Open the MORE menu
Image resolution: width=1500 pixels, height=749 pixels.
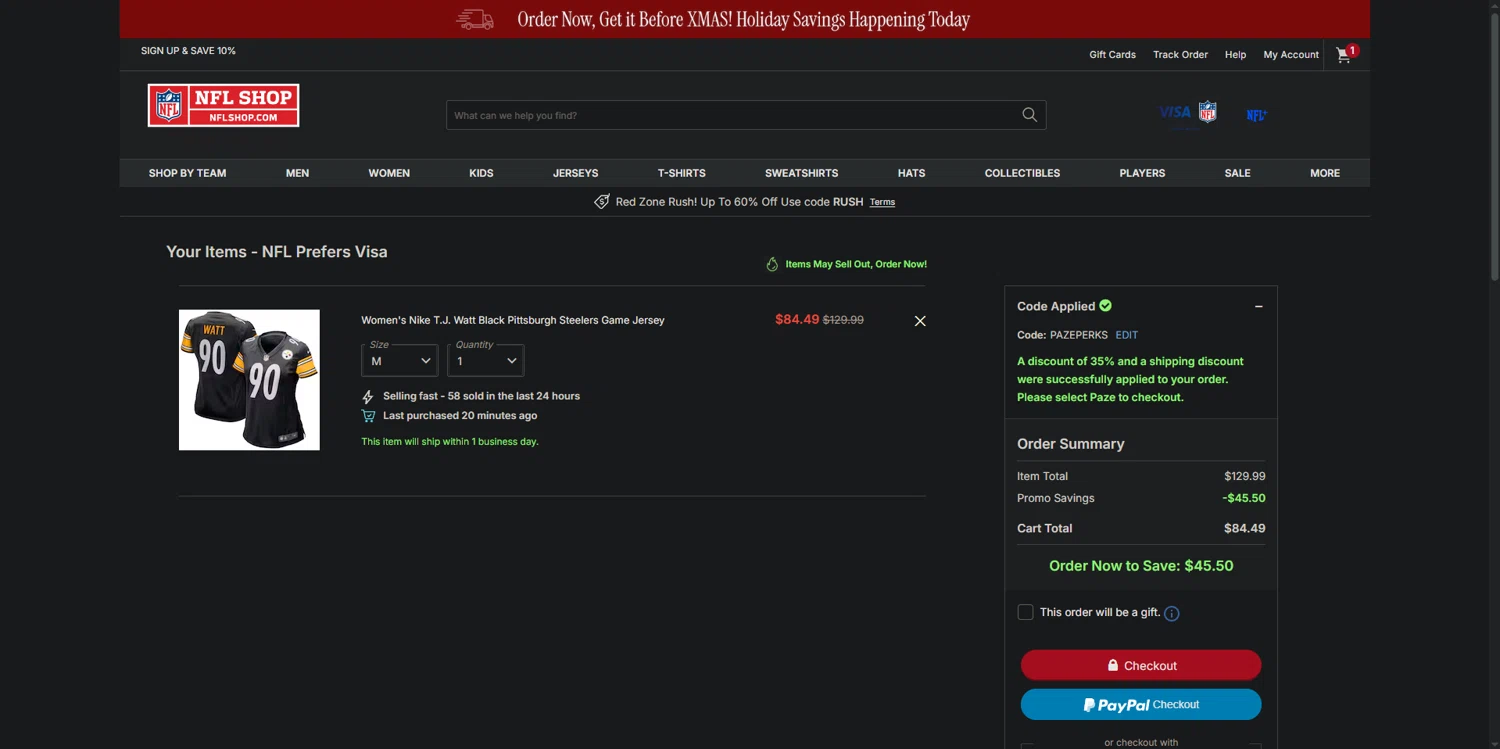click(1325, 173)
